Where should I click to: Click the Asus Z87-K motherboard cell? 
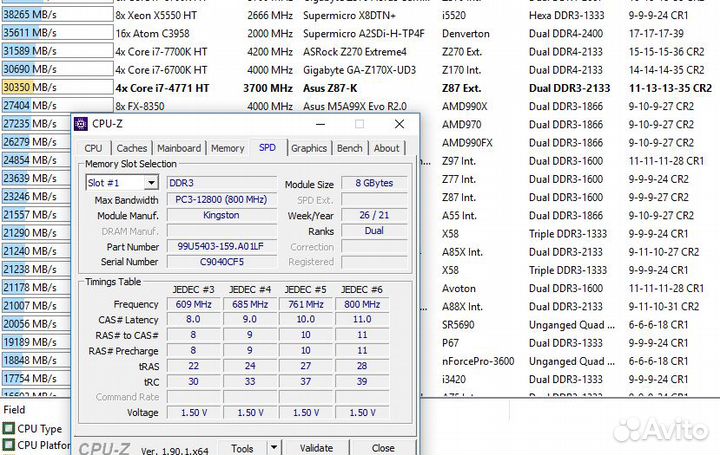tap(330, 88)
